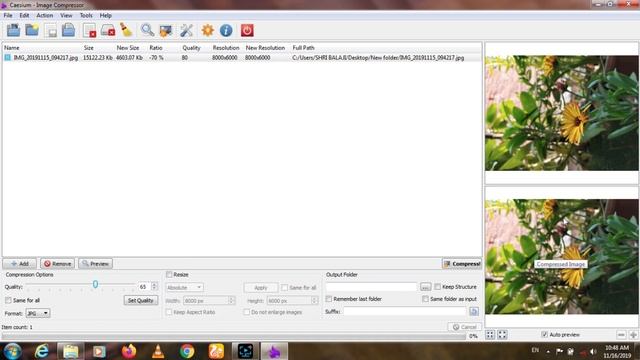The height and width of the screenshot is (360, 640).
Task: Click the suffix field side icon
Action: tap(474, 311)
